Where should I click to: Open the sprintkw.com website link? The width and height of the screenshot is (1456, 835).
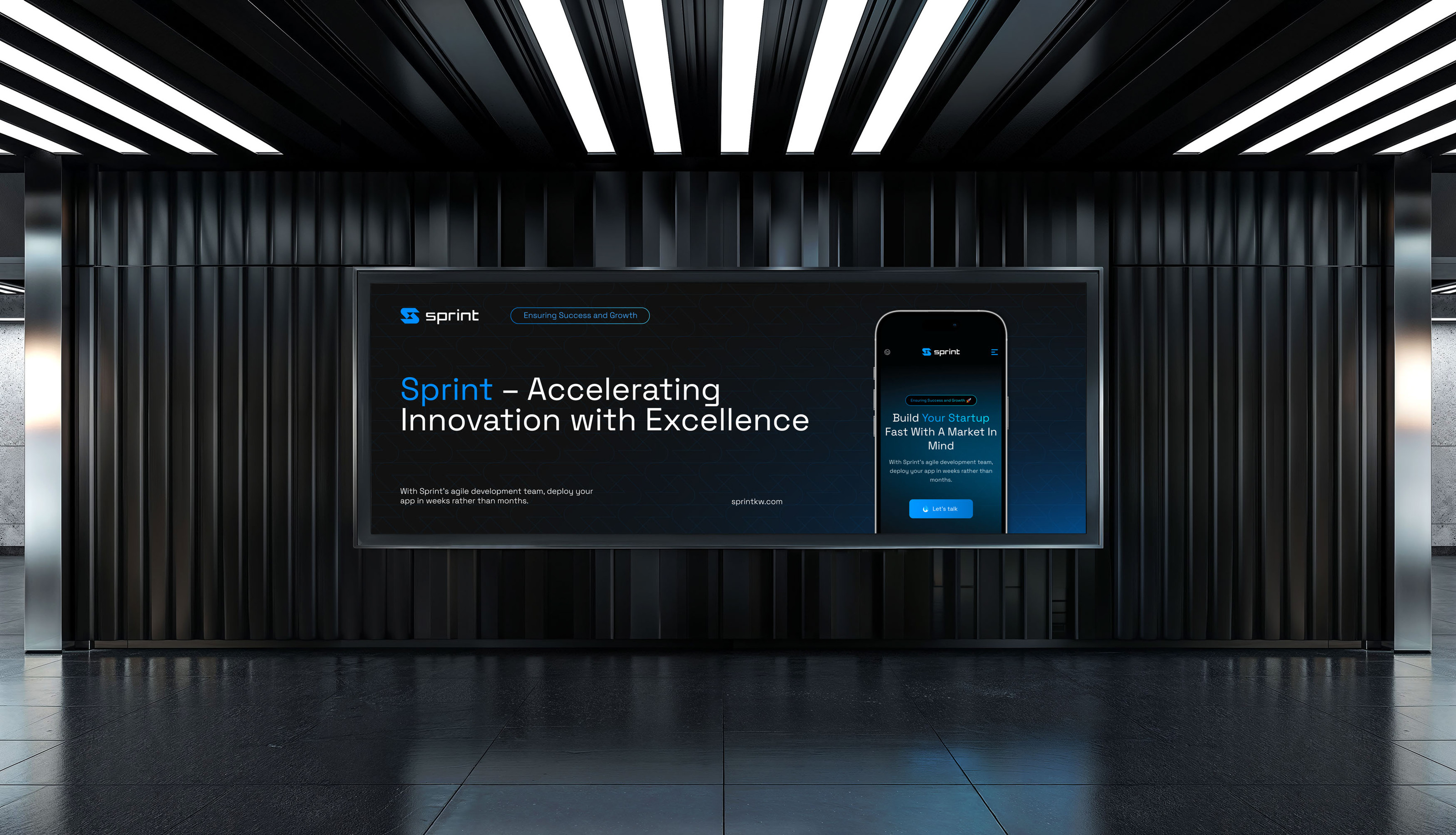point(756,501)
